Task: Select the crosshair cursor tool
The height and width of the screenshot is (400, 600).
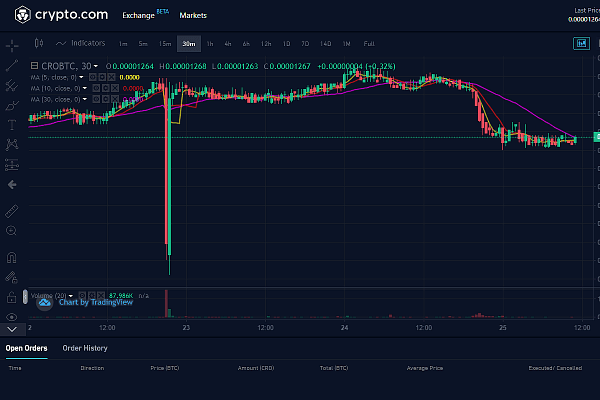Action: point(11,45)
